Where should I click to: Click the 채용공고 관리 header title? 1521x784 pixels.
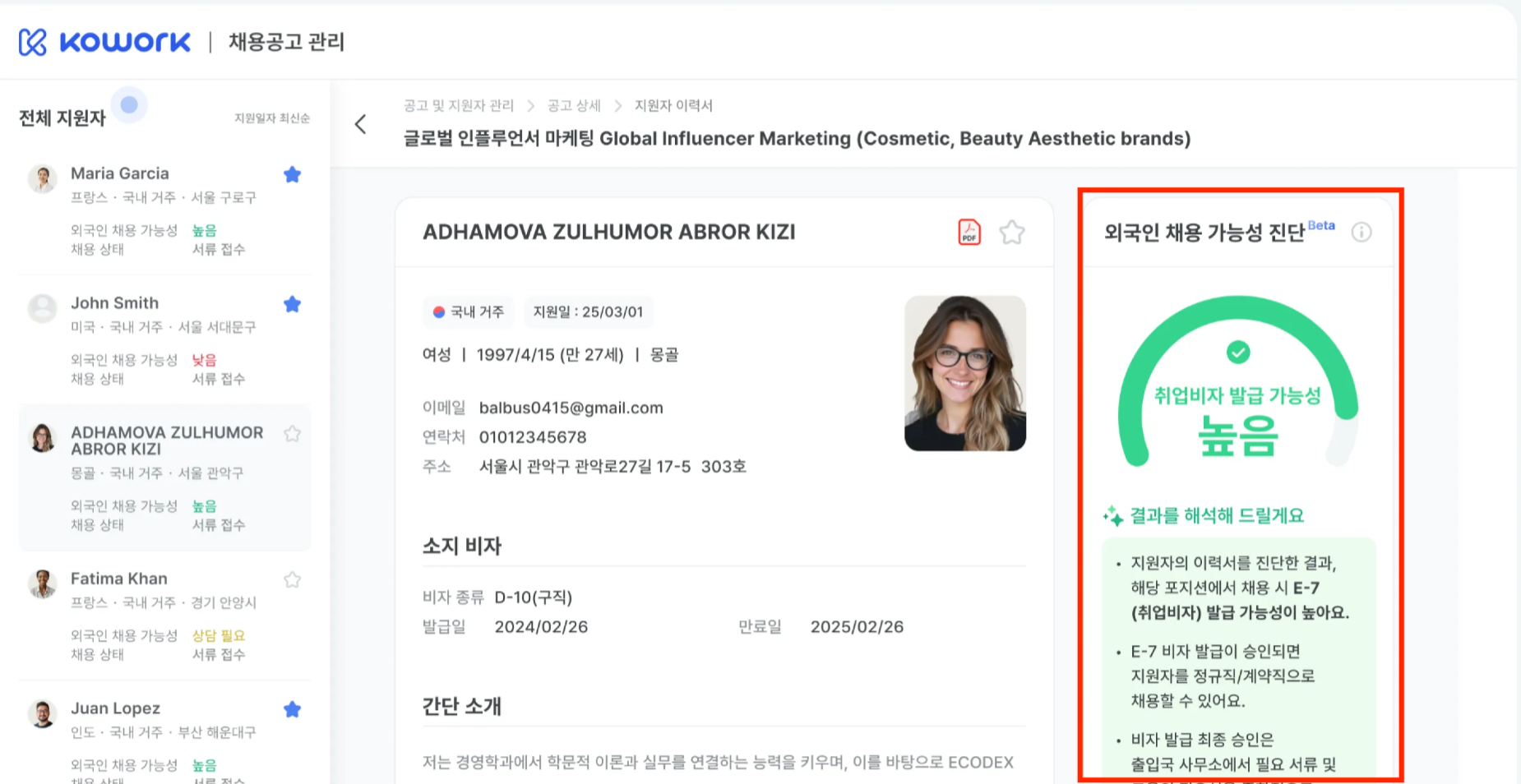[286, 42]
